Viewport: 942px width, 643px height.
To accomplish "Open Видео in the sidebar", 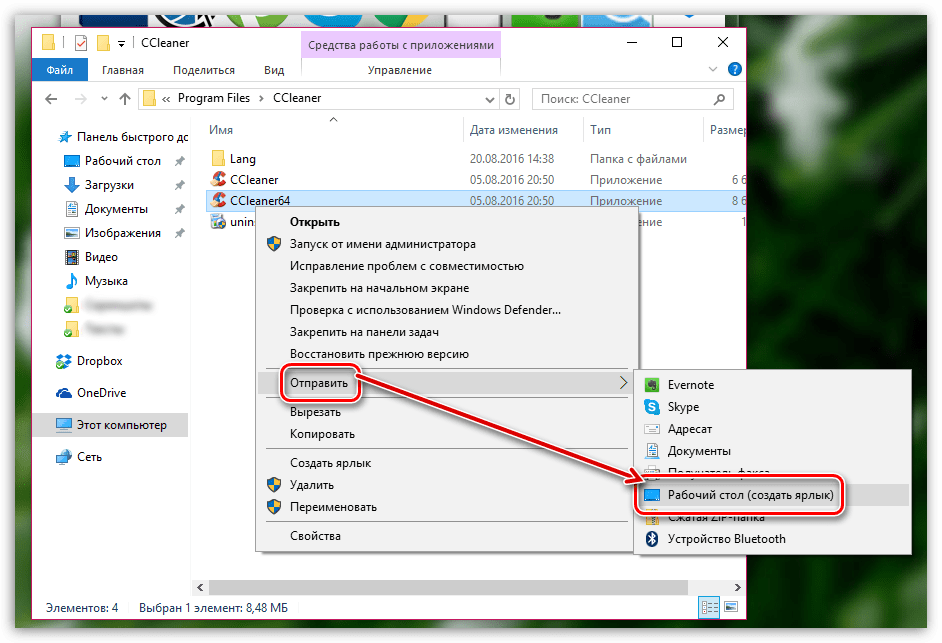I will coord(101,257).
